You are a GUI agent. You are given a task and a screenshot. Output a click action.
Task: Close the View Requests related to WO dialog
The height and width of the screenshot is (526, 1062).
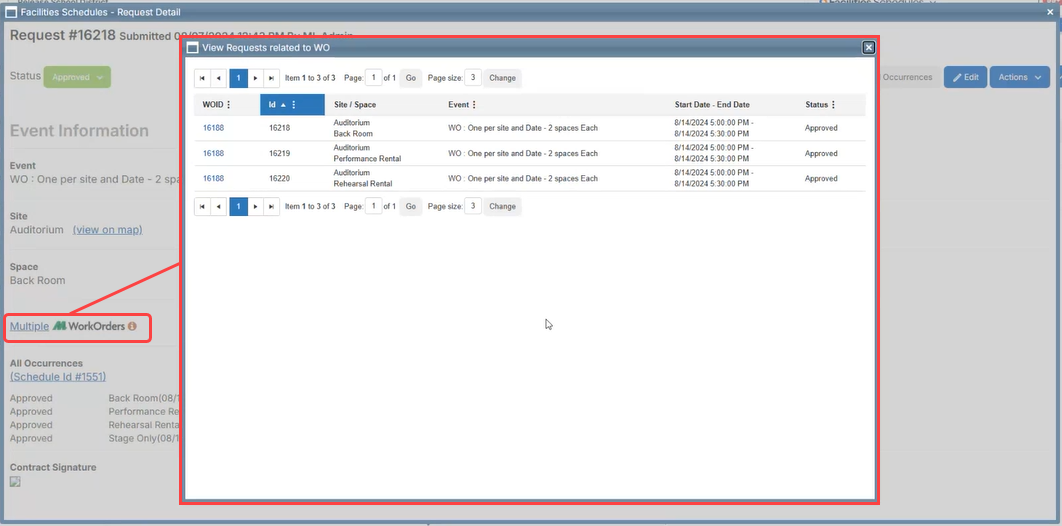point(868,47)
